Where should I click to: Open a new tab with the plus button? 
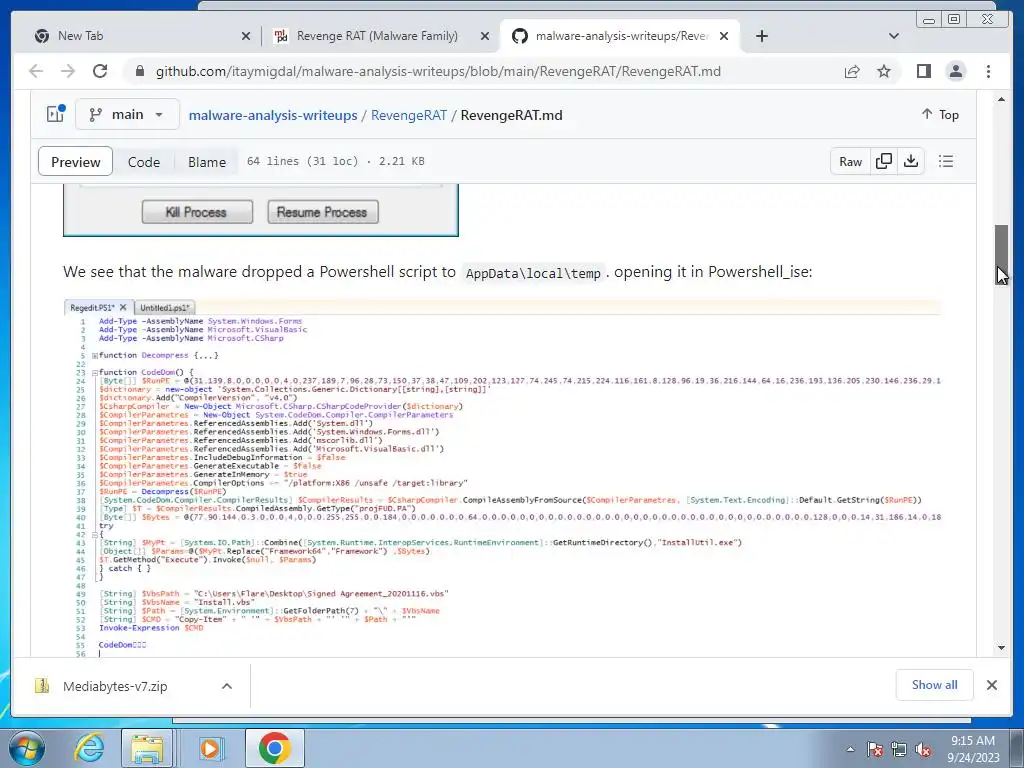761,36
